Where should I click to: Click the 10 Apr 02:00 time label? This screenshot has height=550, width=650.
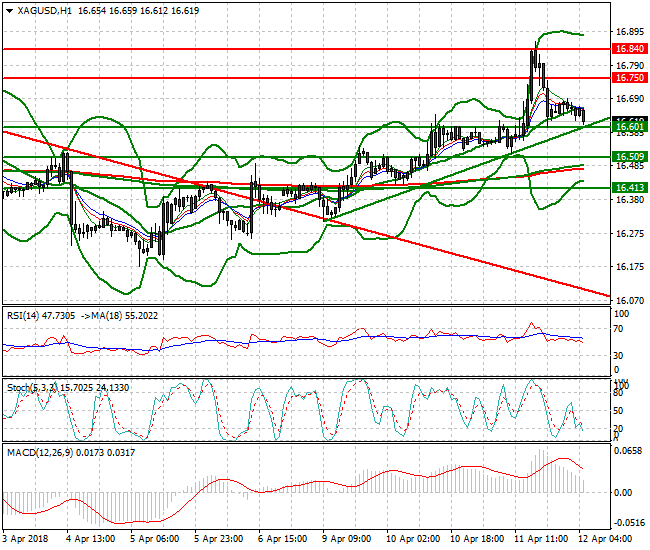(413, 539)
